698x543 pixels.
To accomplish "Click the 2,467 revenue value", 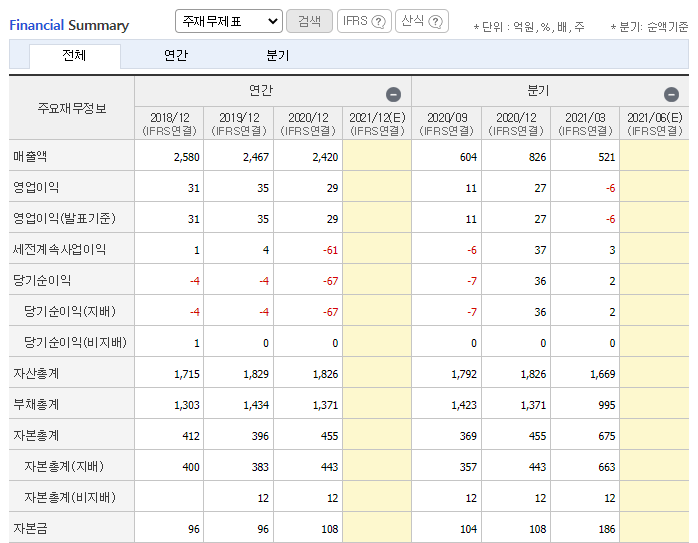I will 256,157.
